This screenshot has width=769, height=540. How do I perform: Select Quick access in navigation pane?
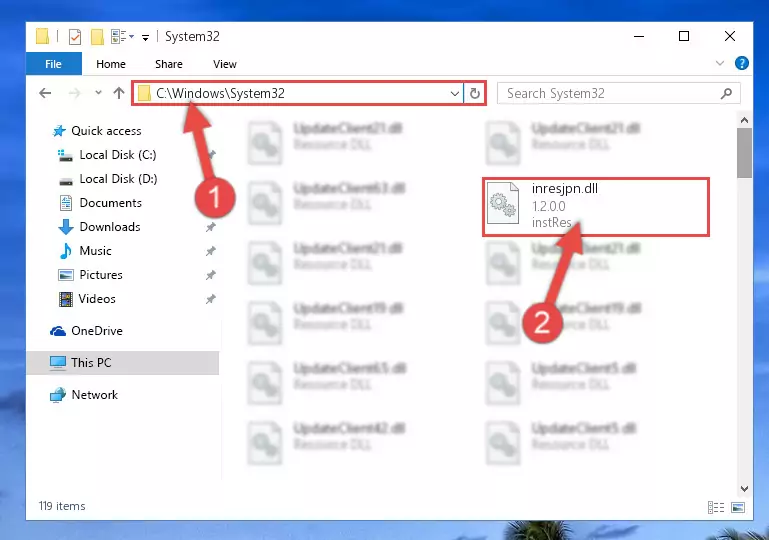point(106,131)
